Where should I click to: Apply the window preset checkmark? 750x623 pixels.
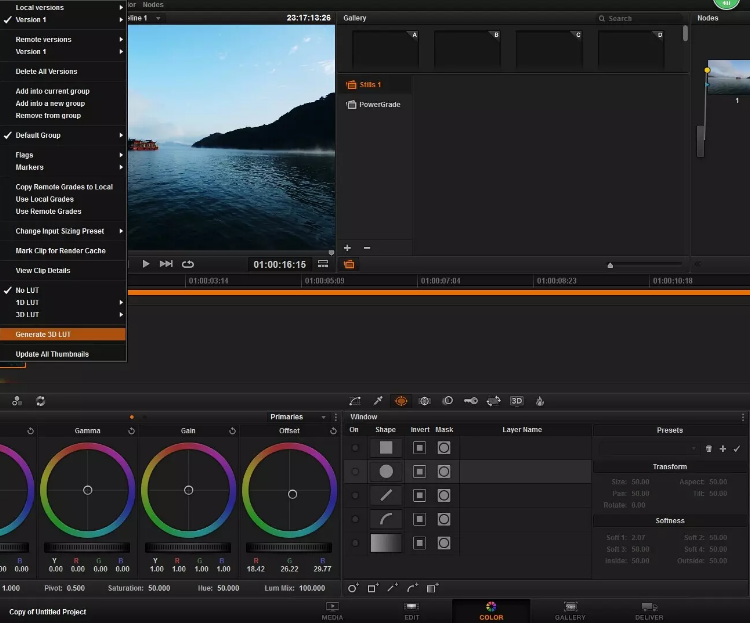(x=737, y=449)
